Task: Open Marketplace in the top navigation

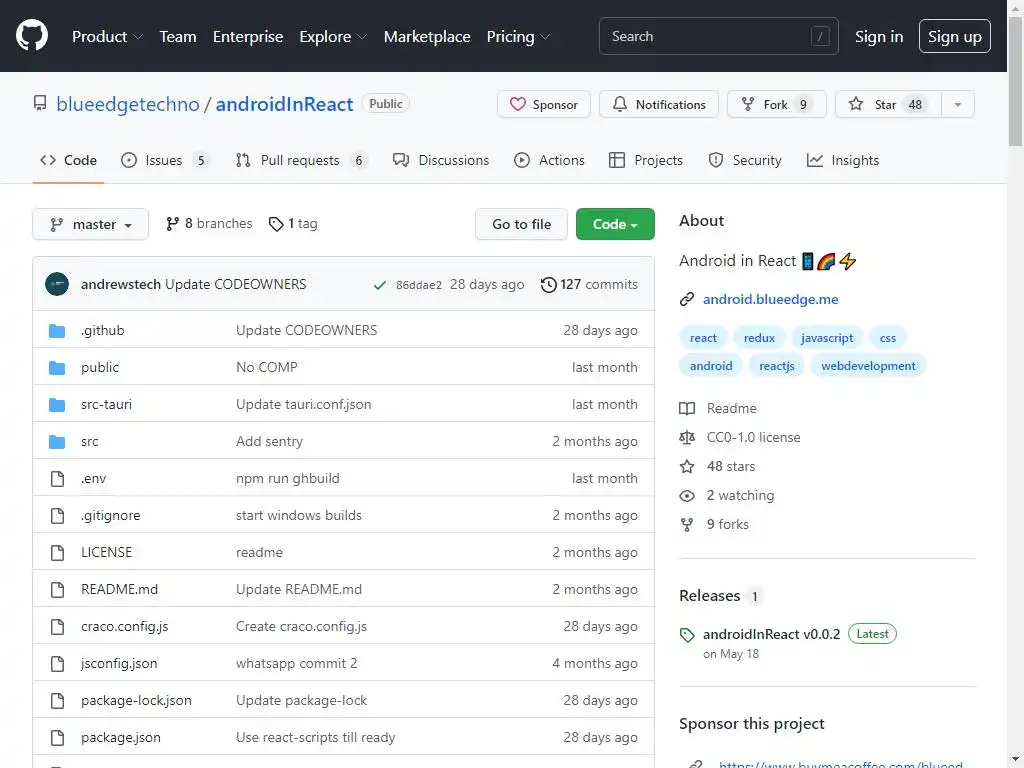Action: (427, 37)
